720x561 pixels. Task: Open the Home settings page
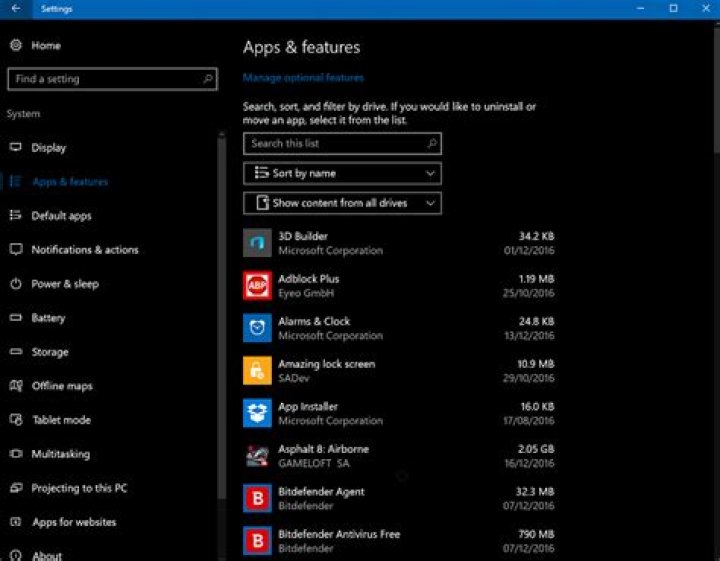[46, 45]
